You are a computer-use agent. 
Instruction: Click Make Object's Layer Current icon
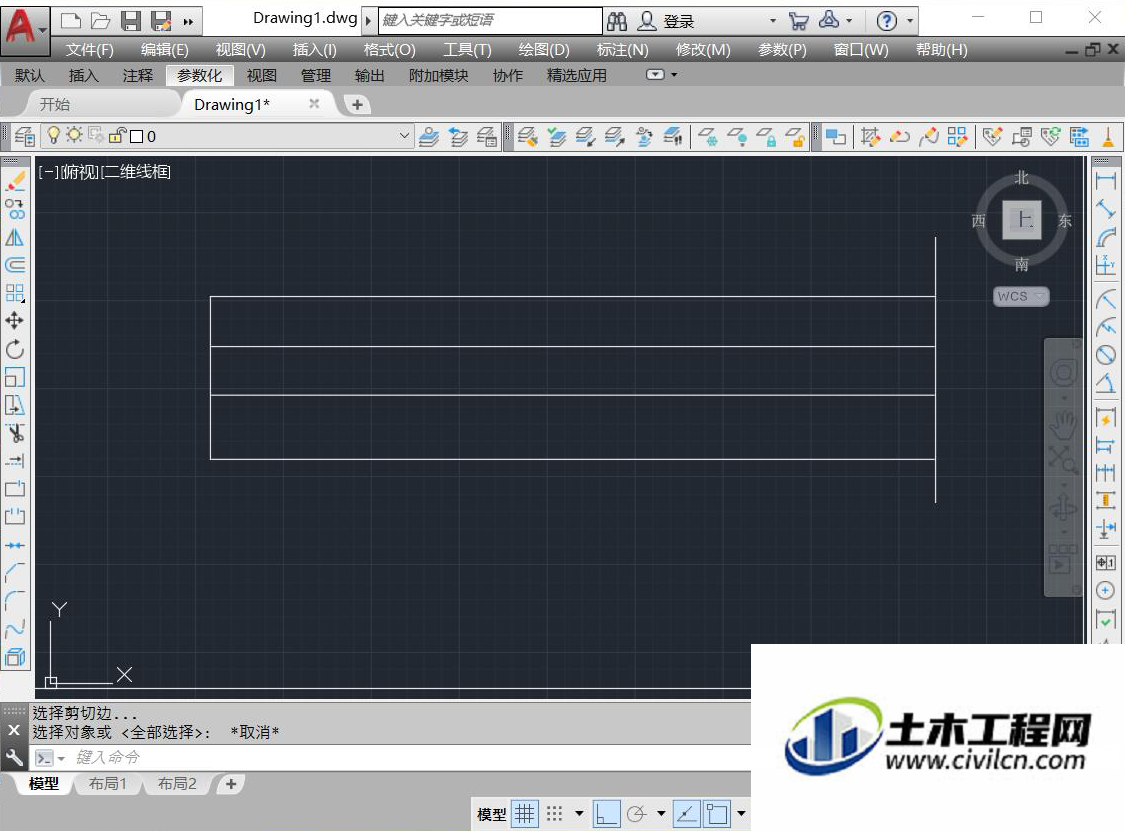429,136
